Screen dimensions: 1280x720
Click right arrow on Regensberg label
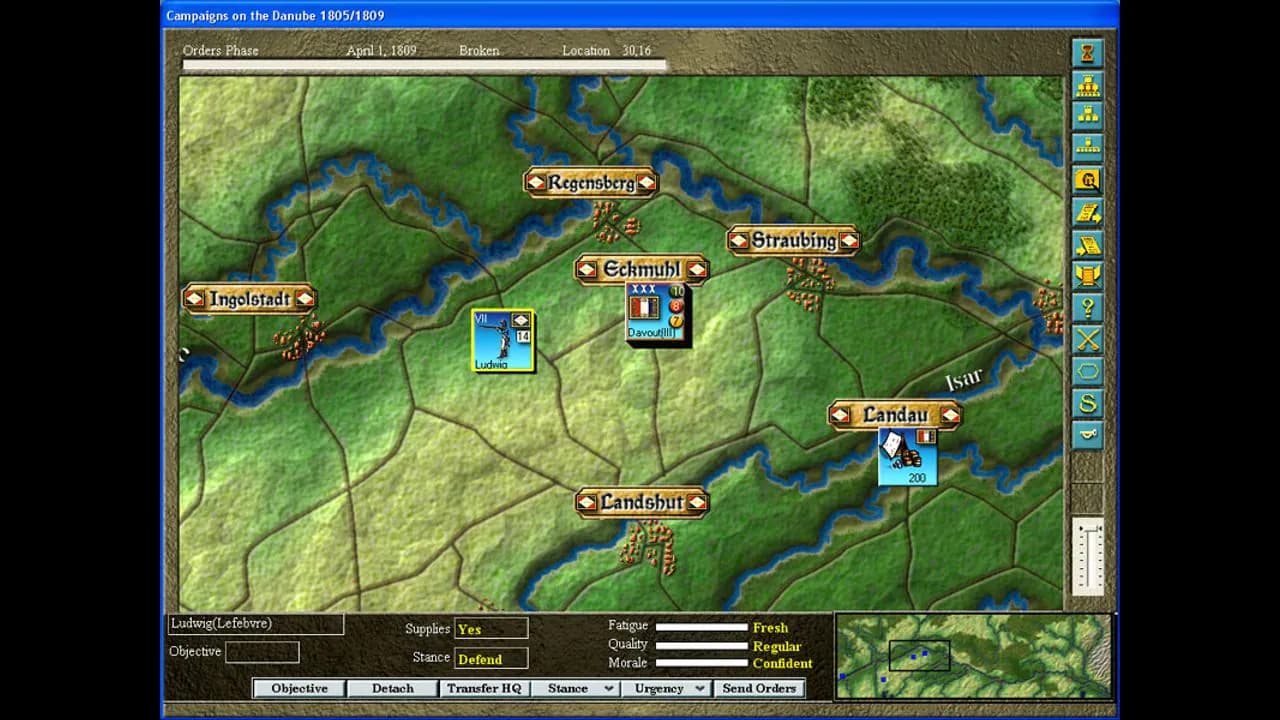pos(646,183)
